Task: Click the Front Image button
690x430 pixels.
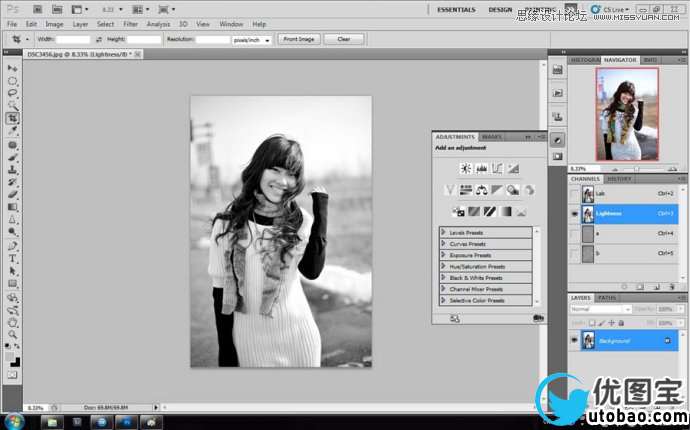Action: pyautogui.click(x=299, y=39)
